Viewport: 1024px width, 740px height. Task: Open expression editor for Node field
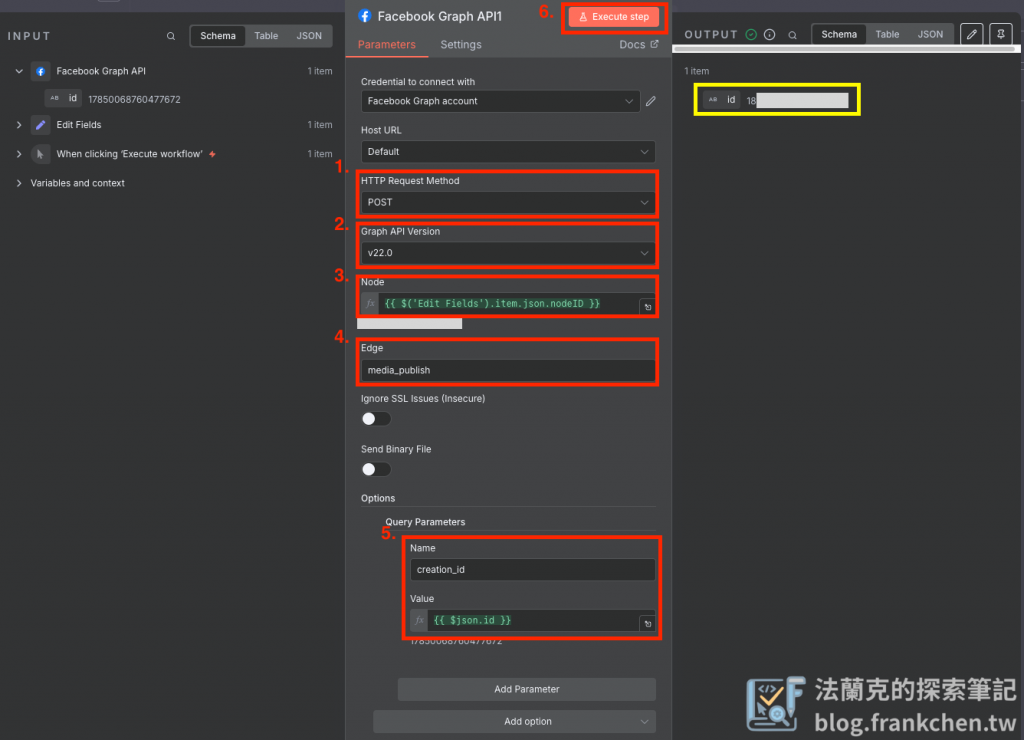pyautogui.click(x=647, y=306)
